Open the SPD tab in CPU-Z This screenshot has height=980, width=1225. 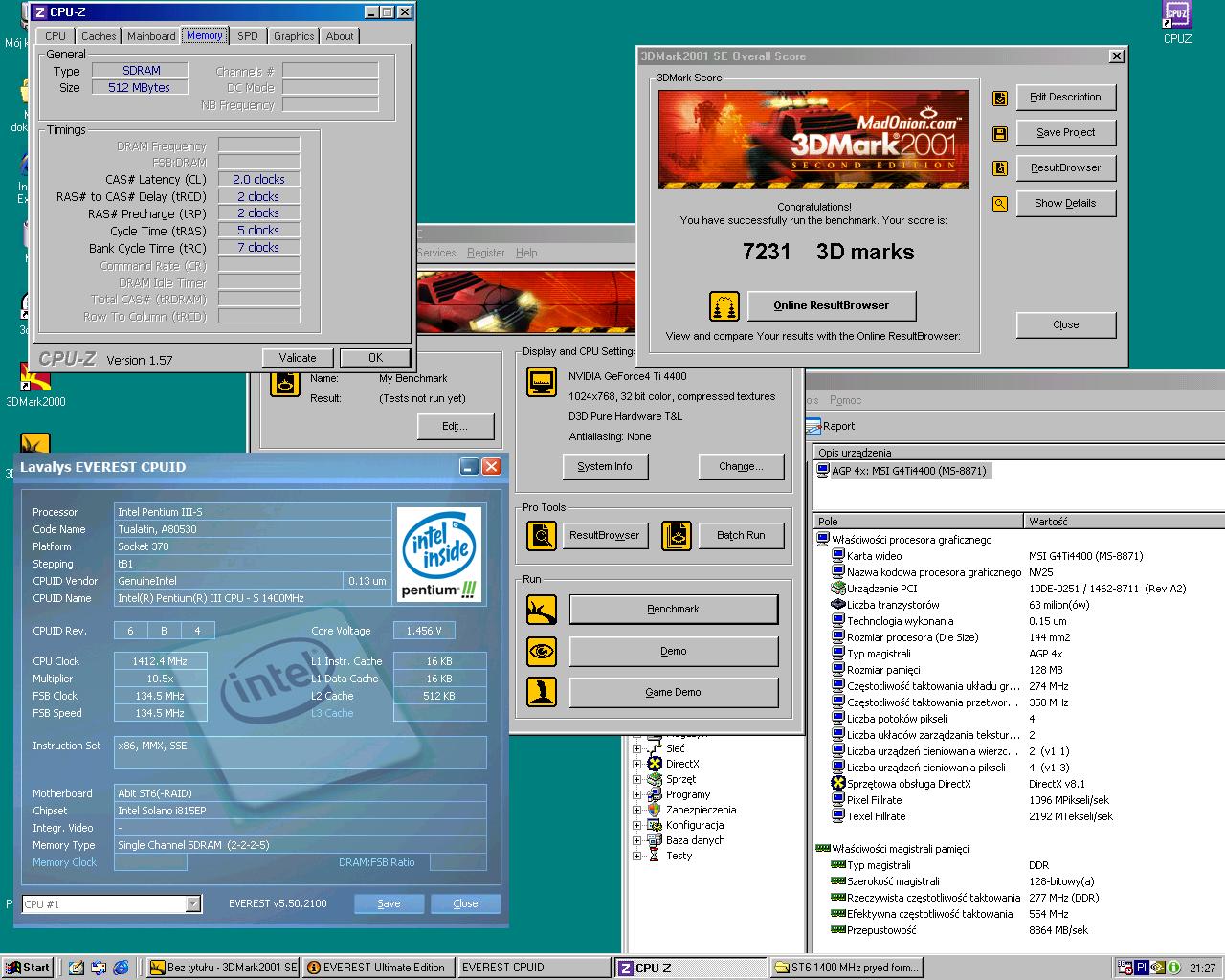(x=248, y=36)
